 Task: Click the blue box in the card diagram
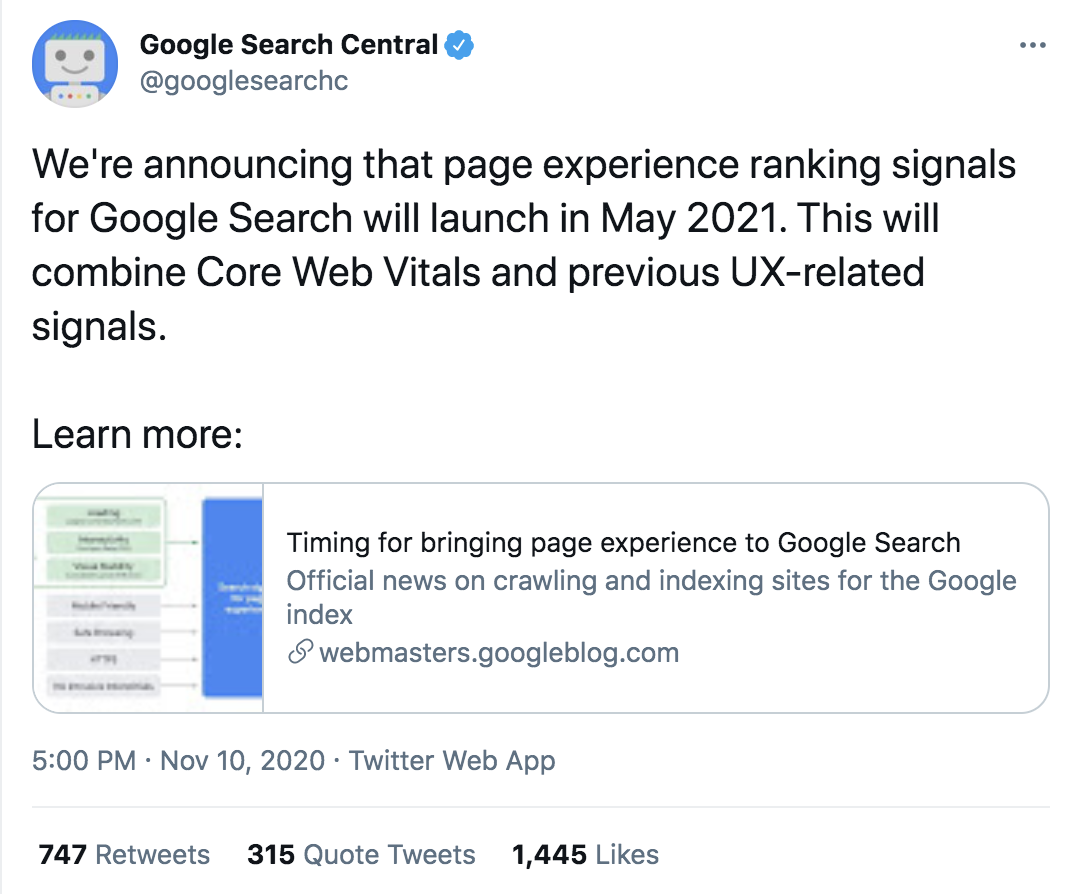(232, 598)
